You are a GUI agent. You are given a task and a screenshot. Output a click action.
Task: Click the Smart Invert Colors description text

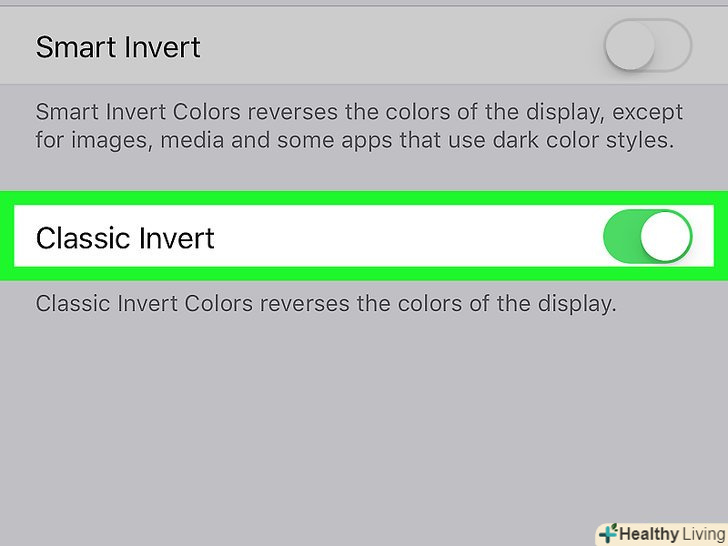click(352, 126)
